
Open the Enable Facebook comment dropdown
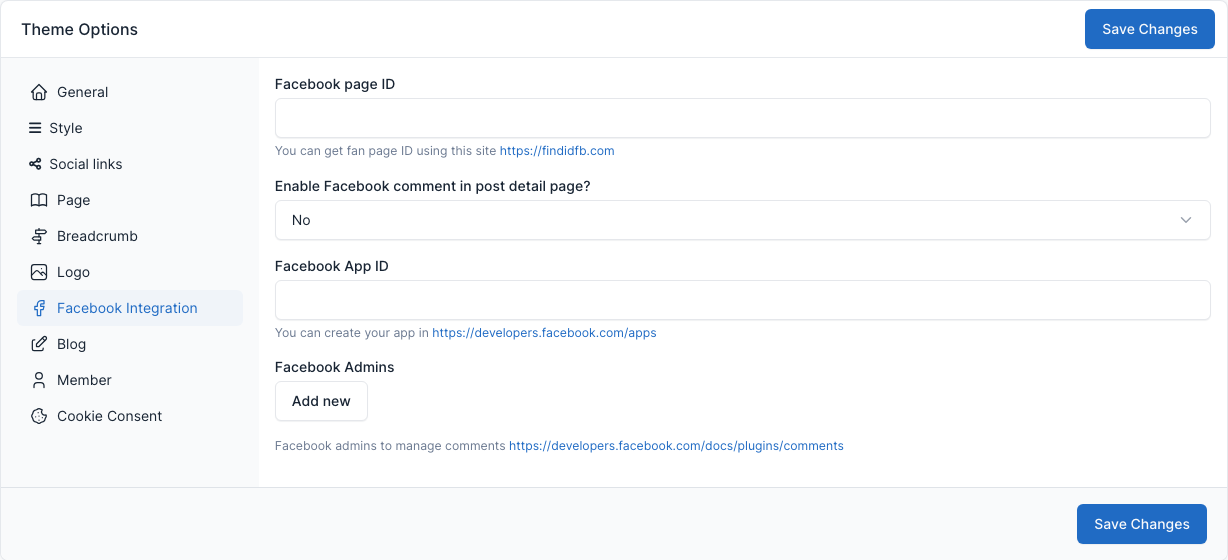742,220
